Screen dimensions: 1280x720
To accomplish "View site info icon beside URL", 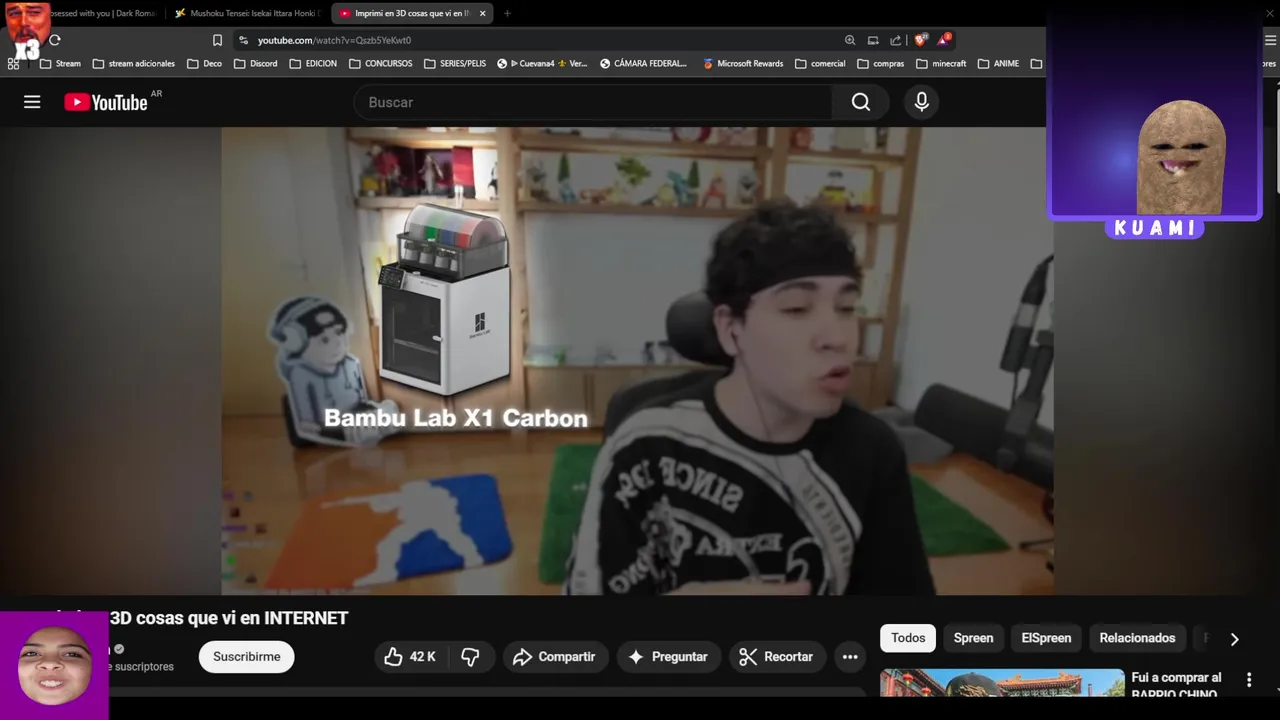I will [243, 40].
